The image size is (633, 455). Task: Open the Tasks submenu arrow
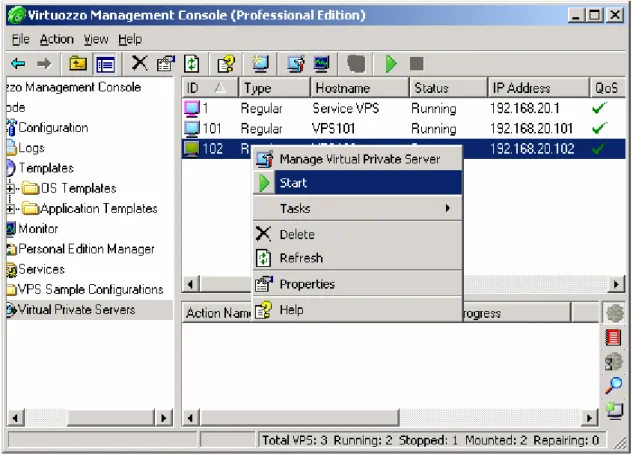(x=447, y=208)
